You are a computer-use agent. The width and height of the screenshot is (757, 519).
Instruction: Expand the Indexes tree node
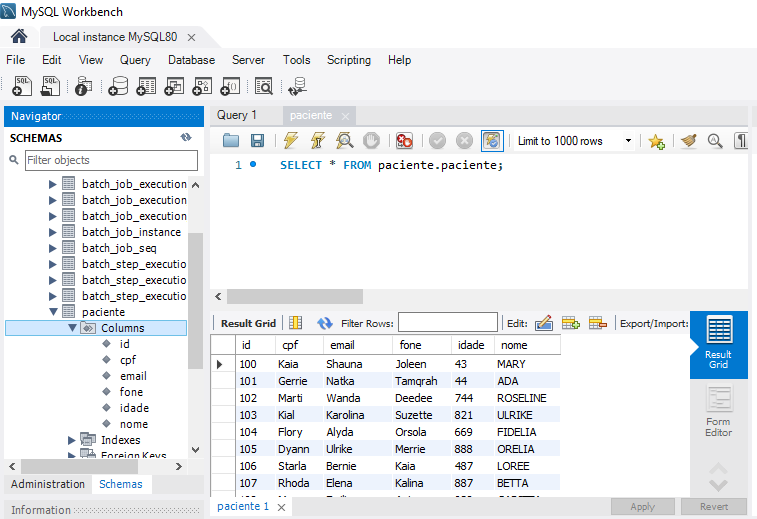point(71,440)
